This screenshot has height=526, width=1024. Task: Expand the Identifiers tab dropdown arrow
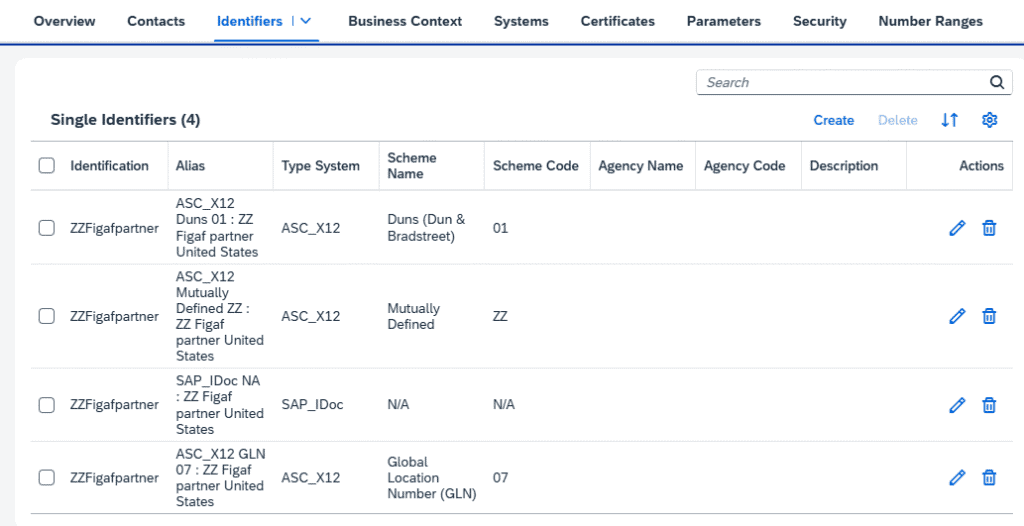coord(306,22)
